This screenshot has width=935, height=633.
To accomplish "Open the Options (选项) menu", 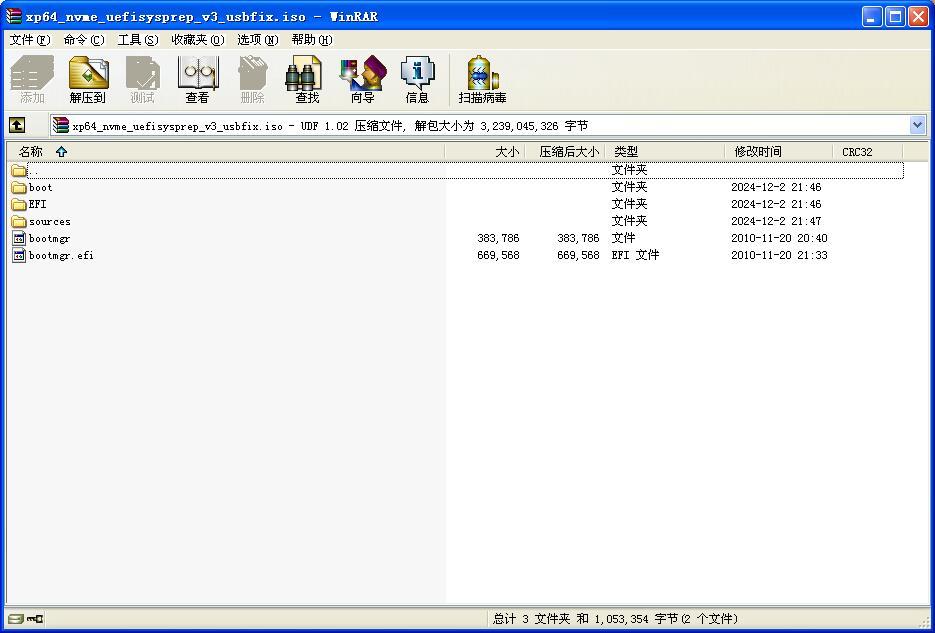I will tap(258, 40).
